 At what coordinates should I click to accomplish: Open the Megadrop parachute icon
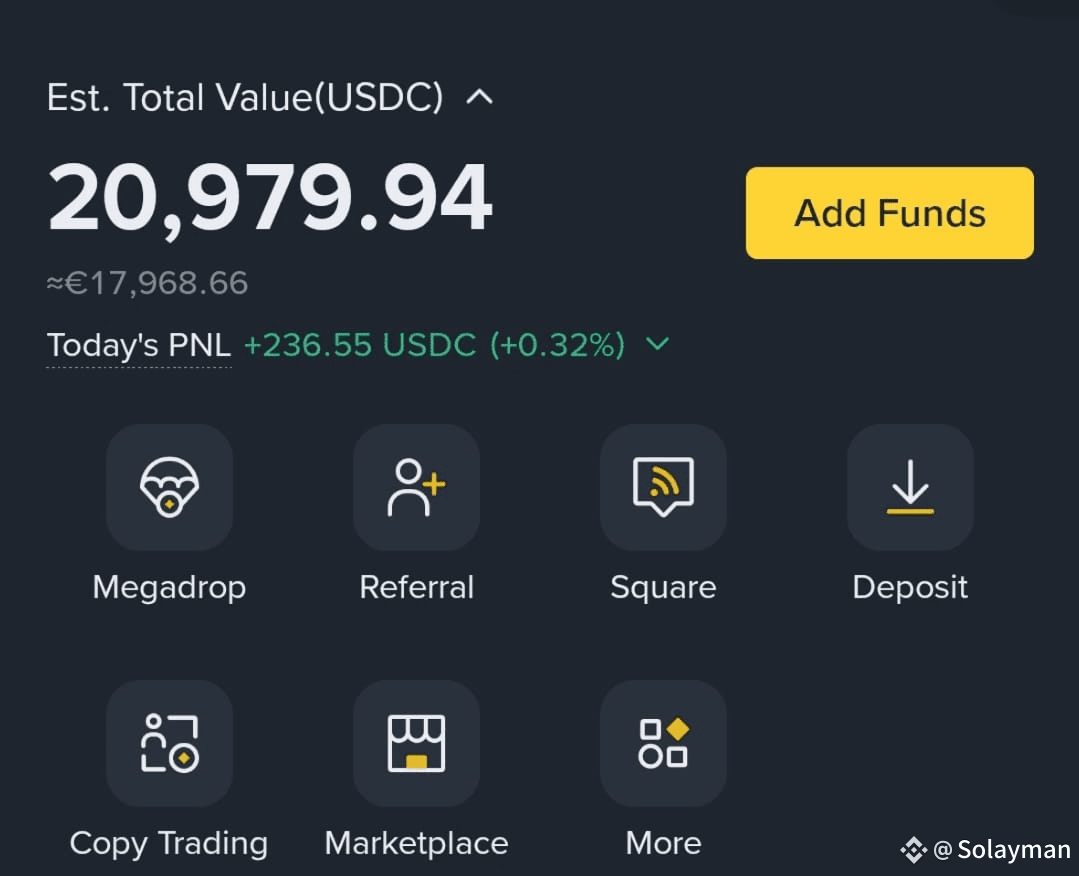click(x=169, y=487)
